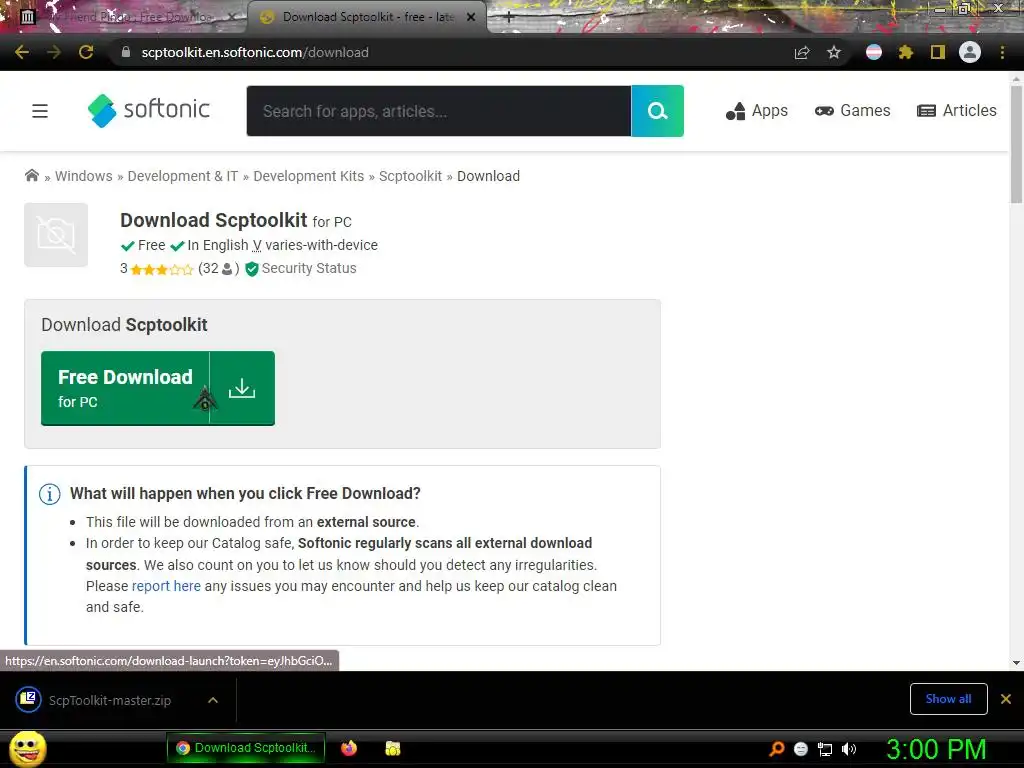
Task: Open the Games section
Action: 852,111
